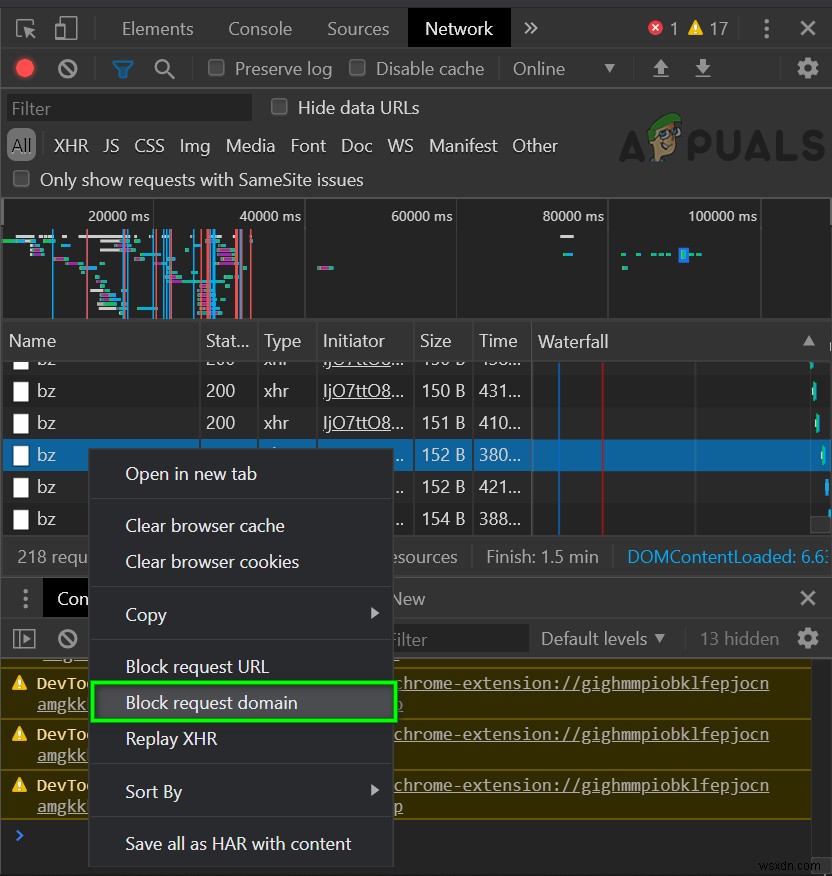
Task: Click the red record network log button
Action: tap(24, 69)
